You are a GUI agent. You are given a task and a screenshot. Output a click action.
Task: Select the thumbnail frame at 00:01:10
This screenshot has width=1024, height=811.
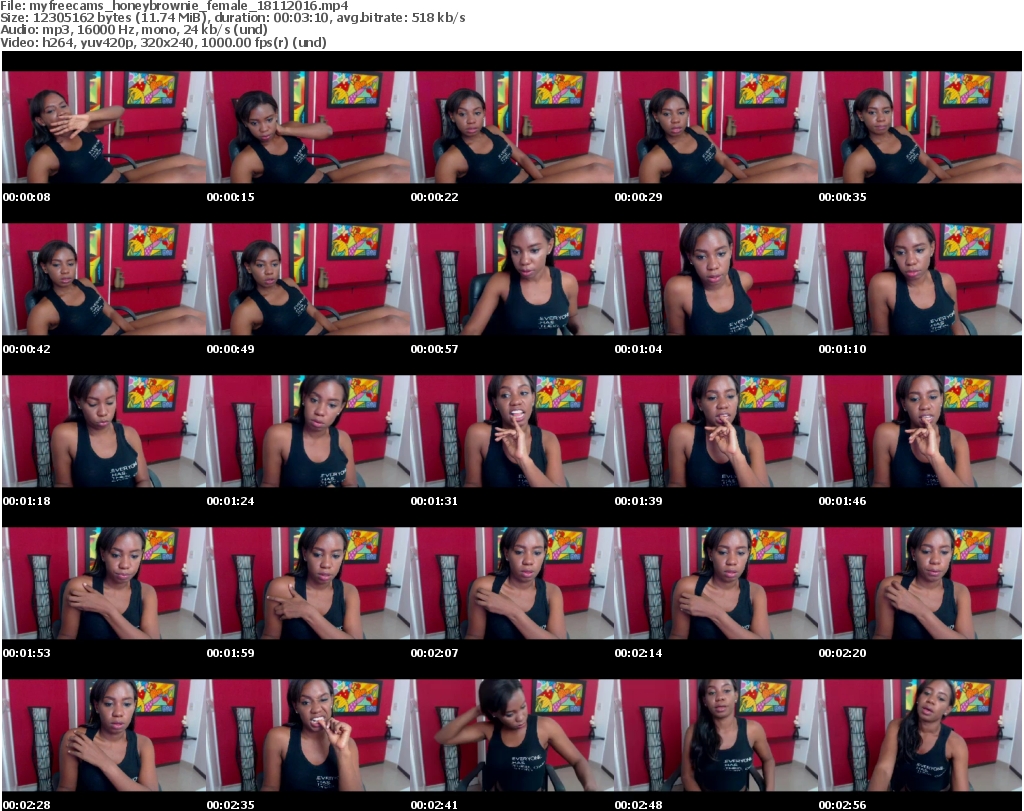pyautogui.click(x=920, y=279)
